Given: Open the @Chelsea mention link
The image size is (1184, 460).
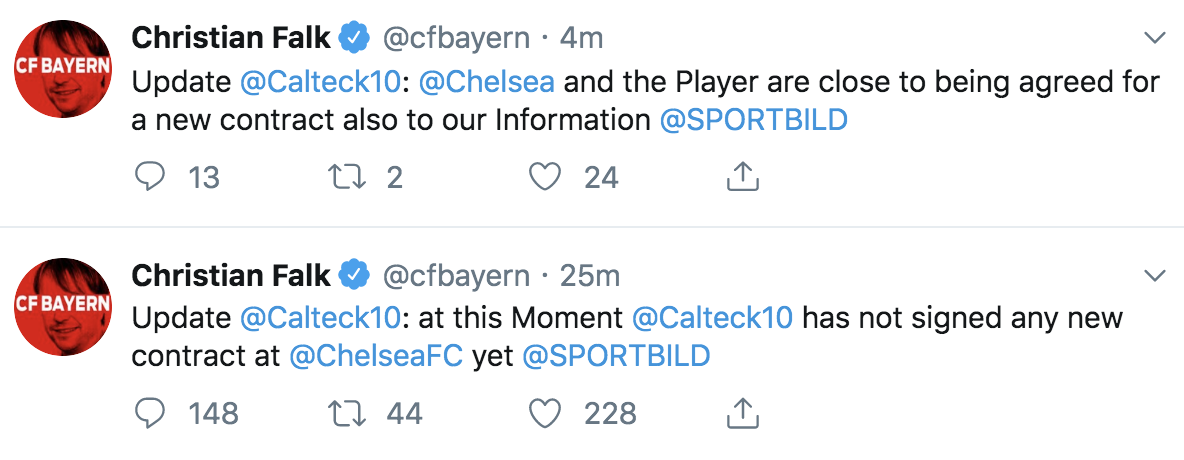Looking at the screenshot, I should [x=486, y=81].
